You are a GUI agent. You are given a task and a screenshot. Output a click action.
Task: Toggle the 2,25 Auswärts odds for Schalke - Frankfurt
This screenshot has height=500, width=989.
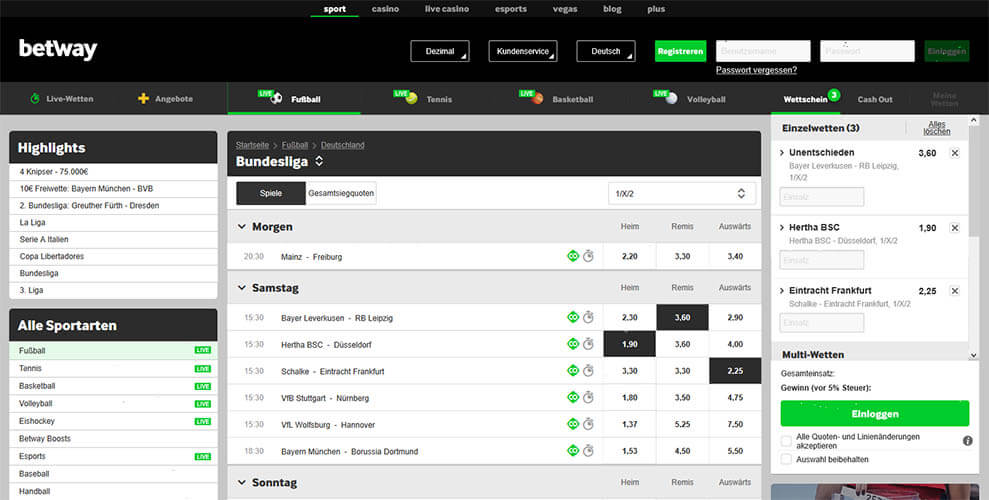(735, 371)
